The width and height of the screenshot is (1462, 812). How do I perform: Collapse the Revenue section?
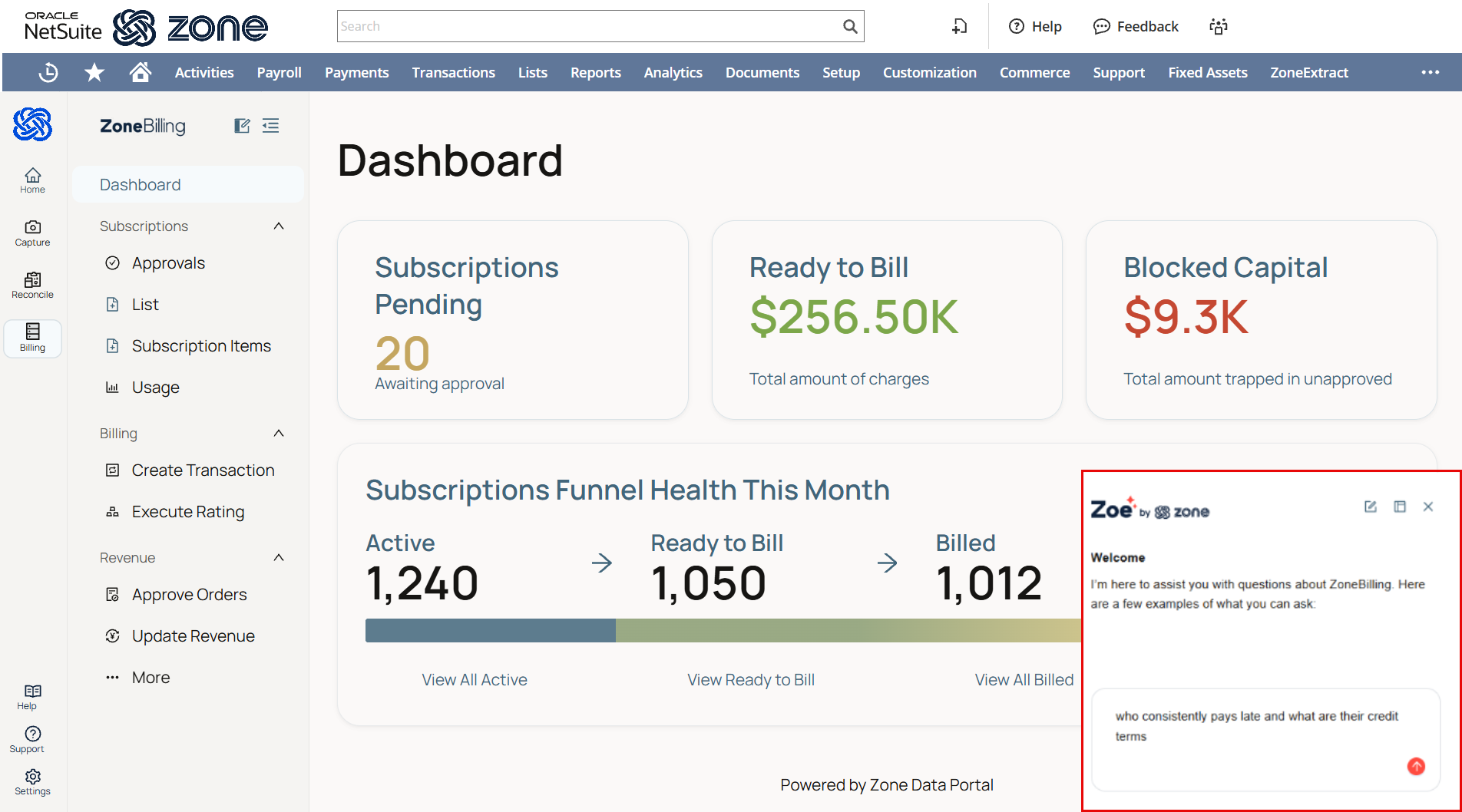click(279, 558)
